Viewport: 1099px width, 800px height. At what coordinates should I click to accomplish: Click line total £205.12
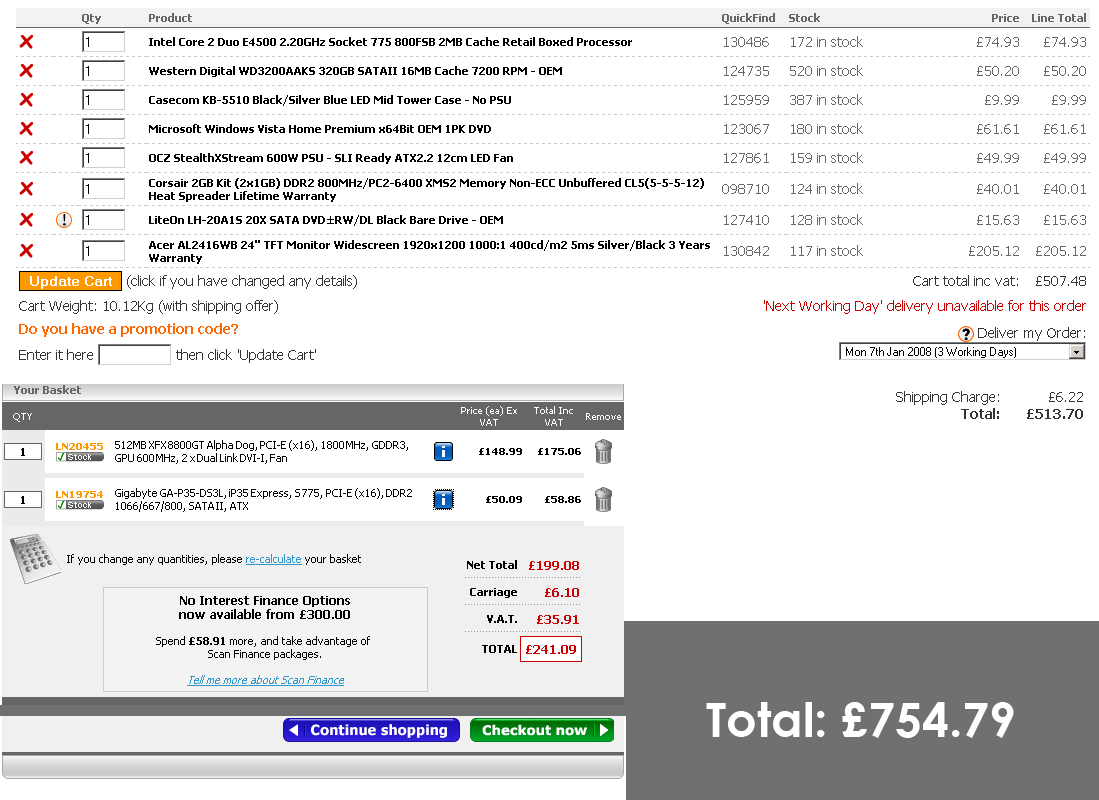(1060, 251)
